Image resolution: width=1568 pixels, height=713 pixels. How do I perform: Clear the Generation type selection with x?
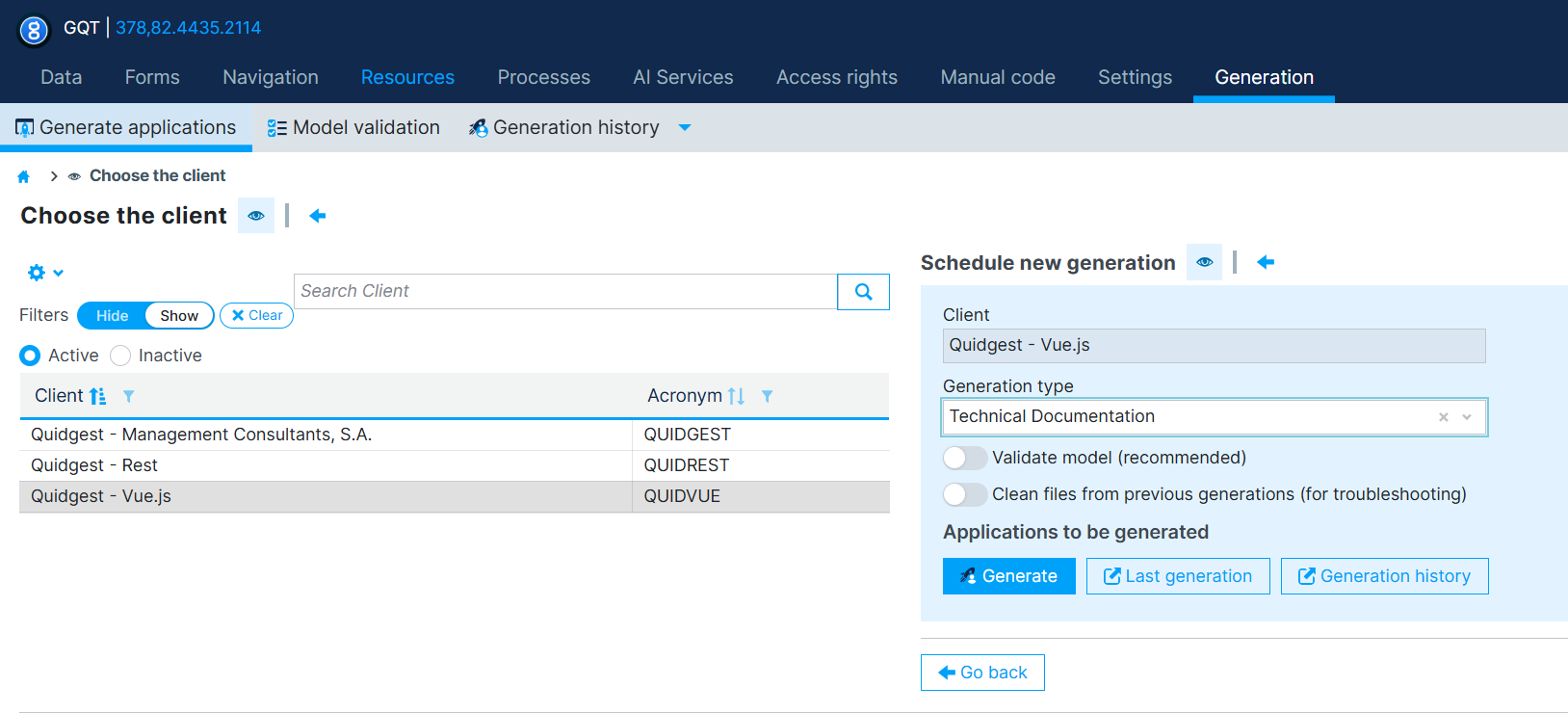click(x=1444, y=417)
